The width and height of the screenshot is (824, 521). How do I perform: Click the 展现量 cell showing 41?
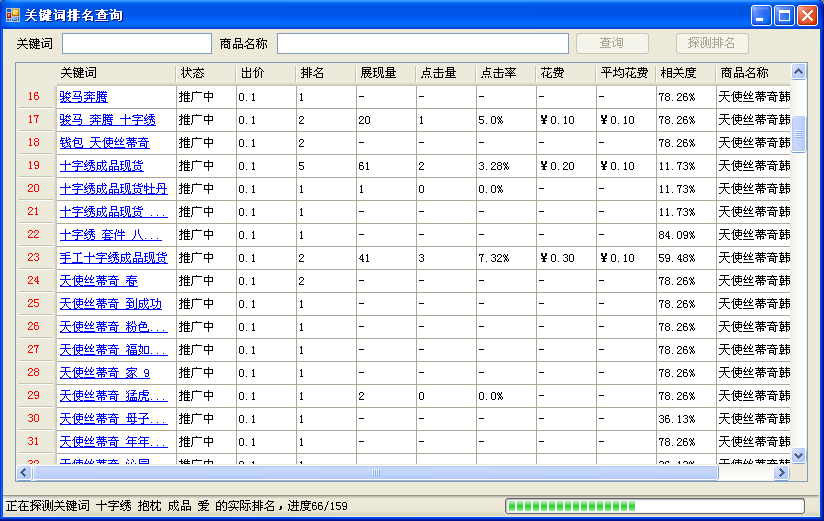[386, 258]
